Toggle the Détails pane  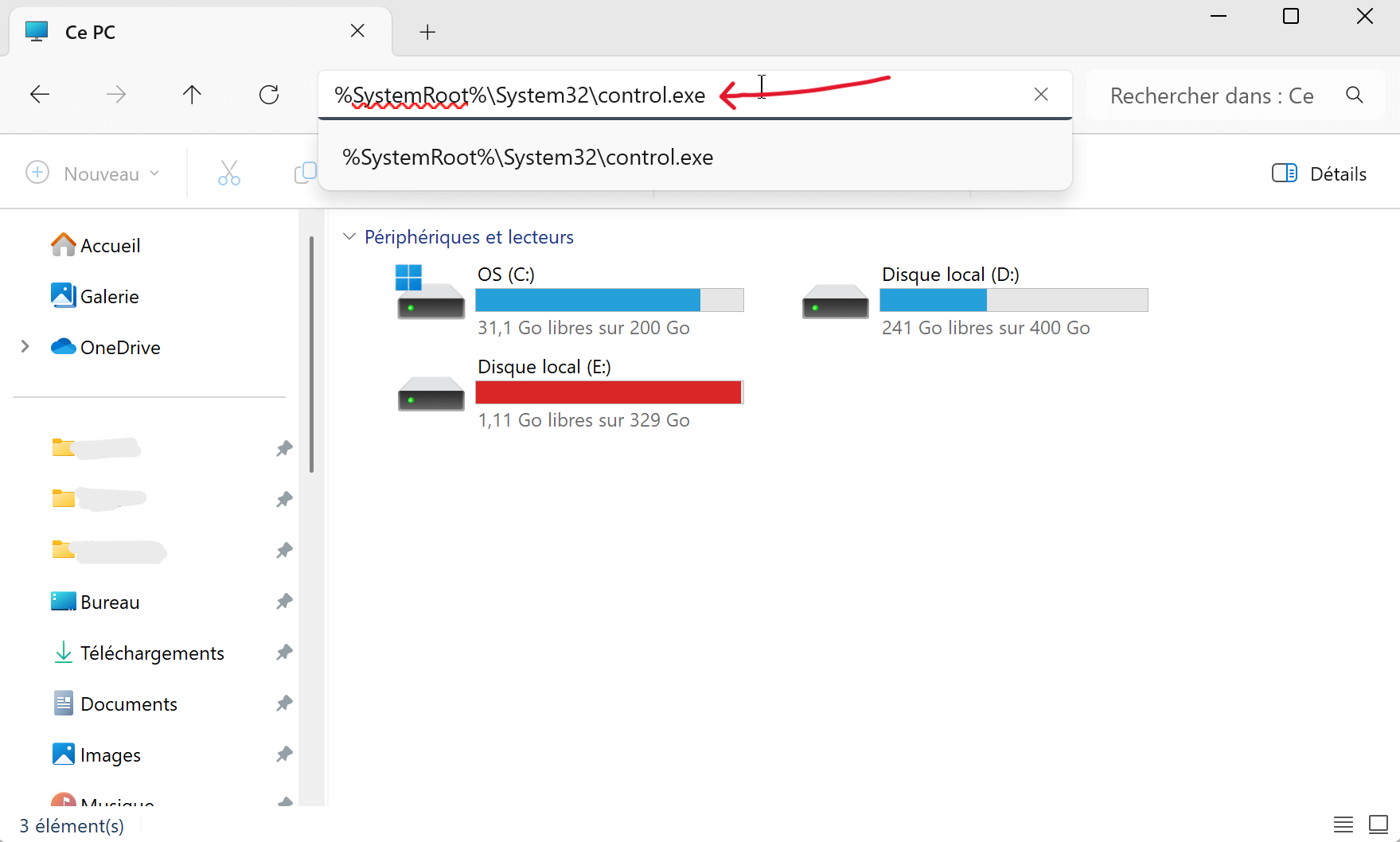1319,173
